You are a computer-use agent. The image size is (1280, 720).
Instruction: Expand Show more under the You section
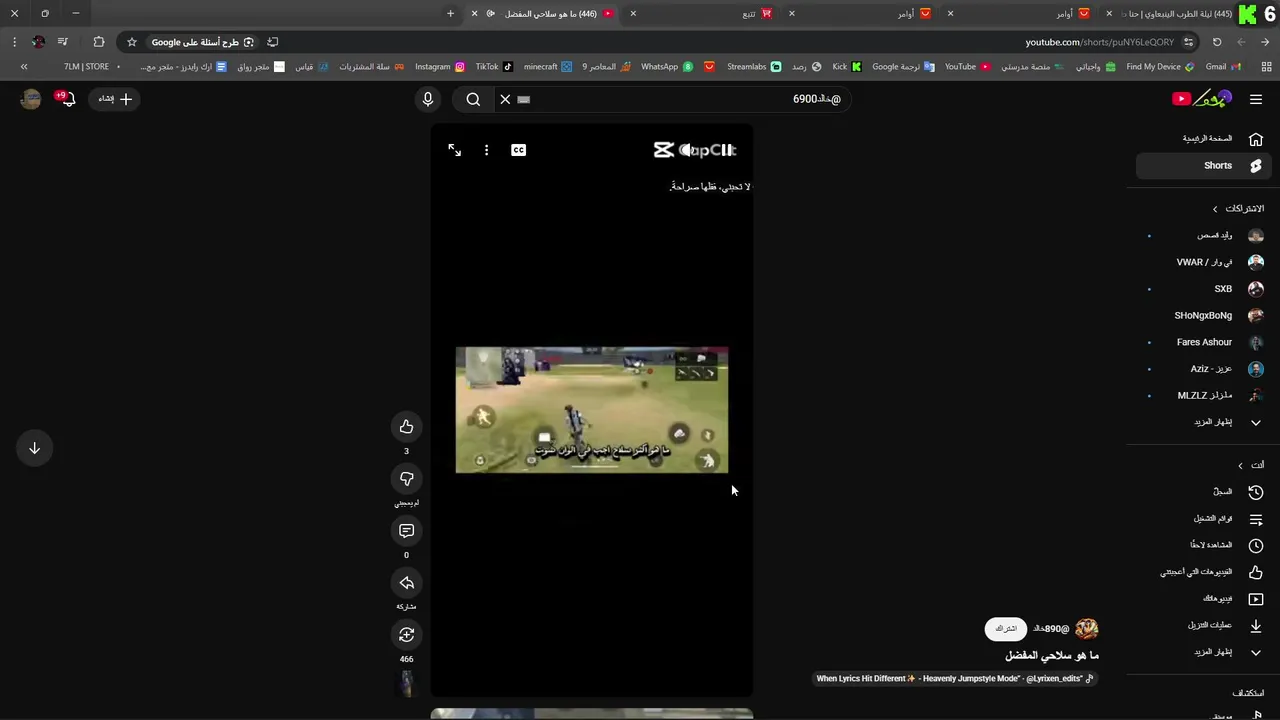pos(1203,652)
